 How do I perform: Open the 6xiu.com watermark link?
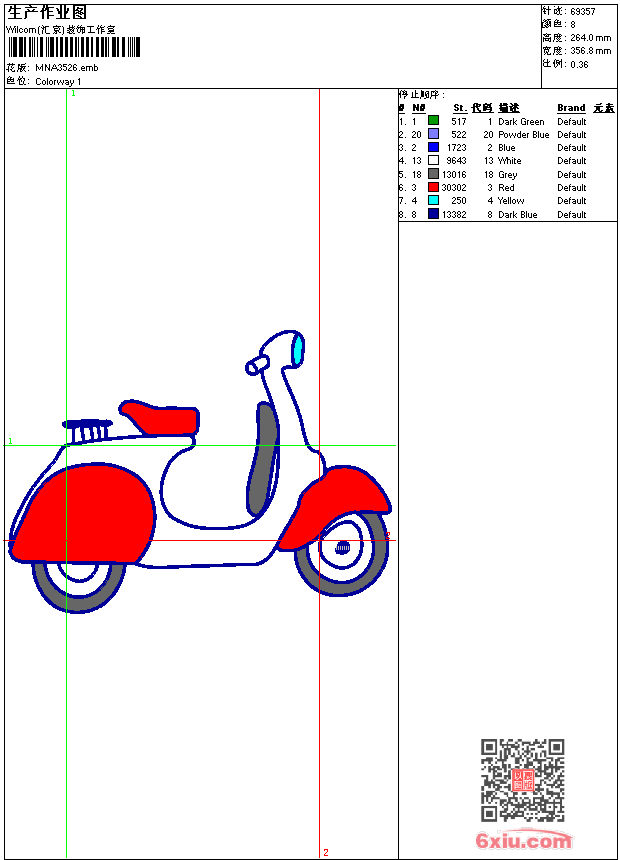click(523, 842)
